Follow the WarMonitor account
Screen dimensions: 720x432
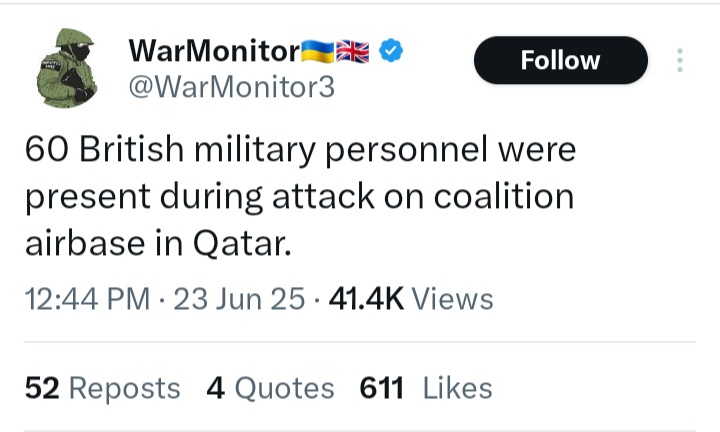(561, 60)
